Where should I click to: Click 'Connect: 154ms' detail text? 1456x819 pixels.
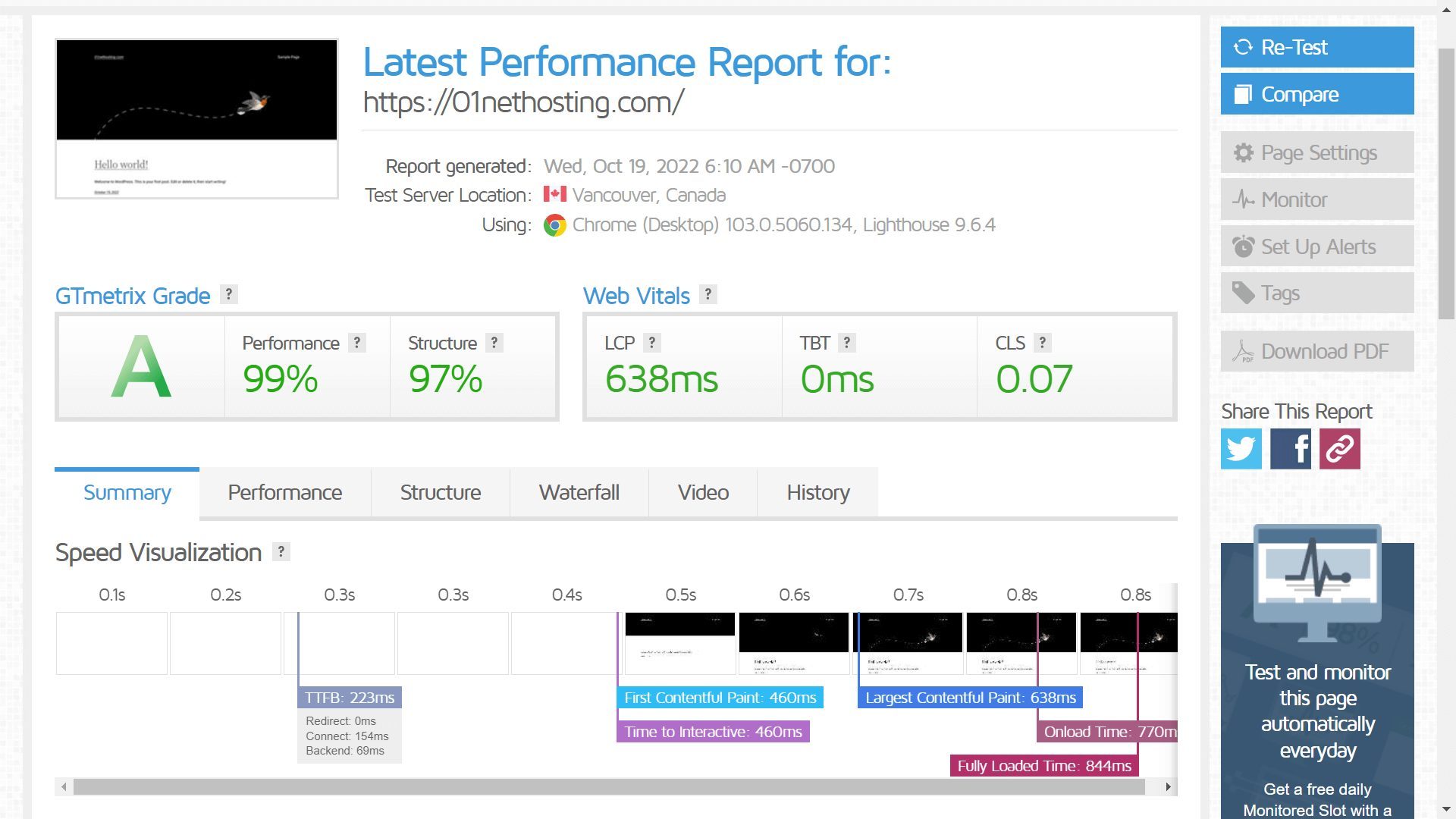click(347, 736)
